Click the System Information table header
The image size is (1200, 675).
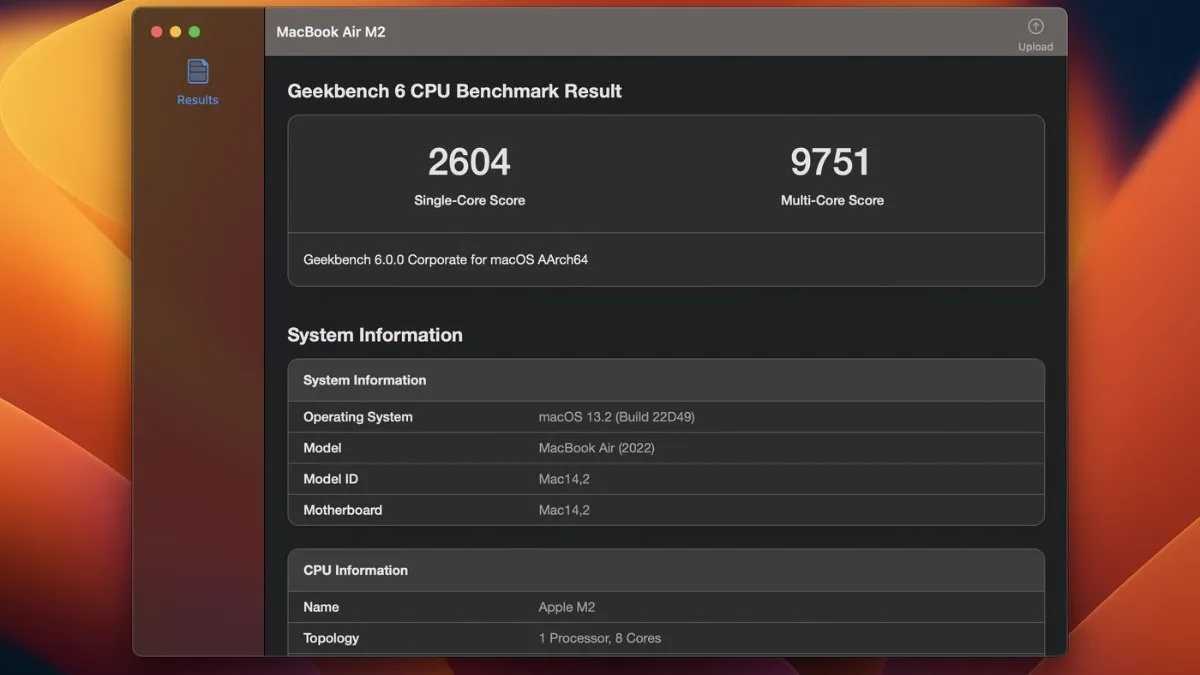click(x=364, y=380)
